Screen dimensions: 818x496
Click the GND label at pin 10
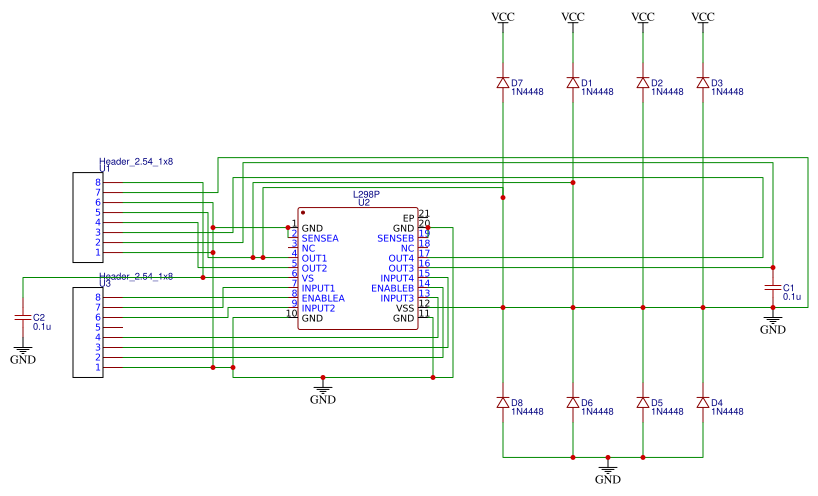click(312, 318)
